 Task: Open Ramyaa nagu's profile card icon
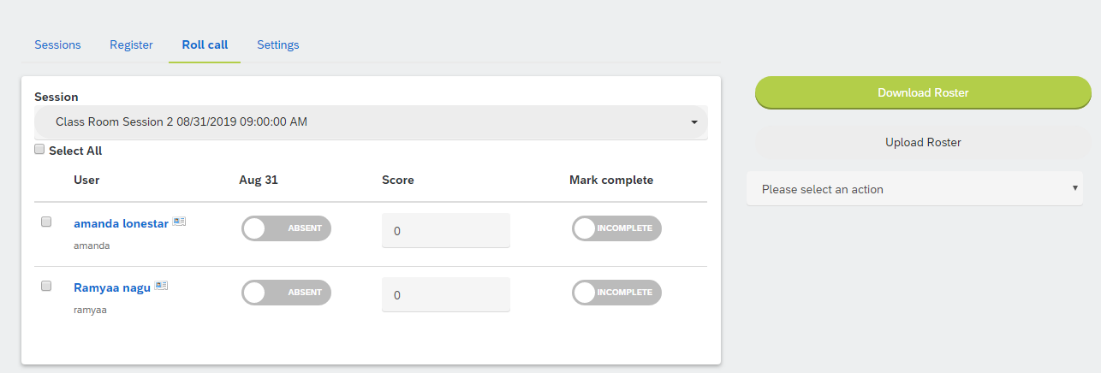[161, 286]
